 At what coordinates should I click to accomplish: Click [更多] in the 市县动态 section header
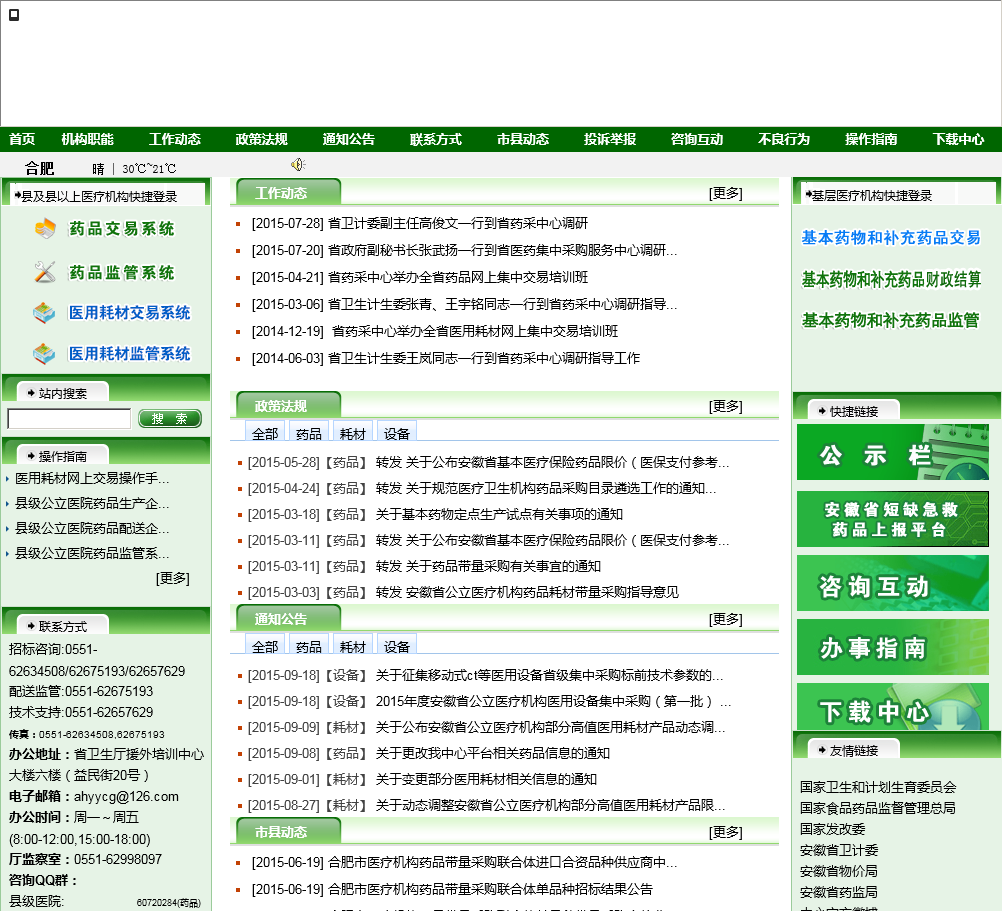725,832
